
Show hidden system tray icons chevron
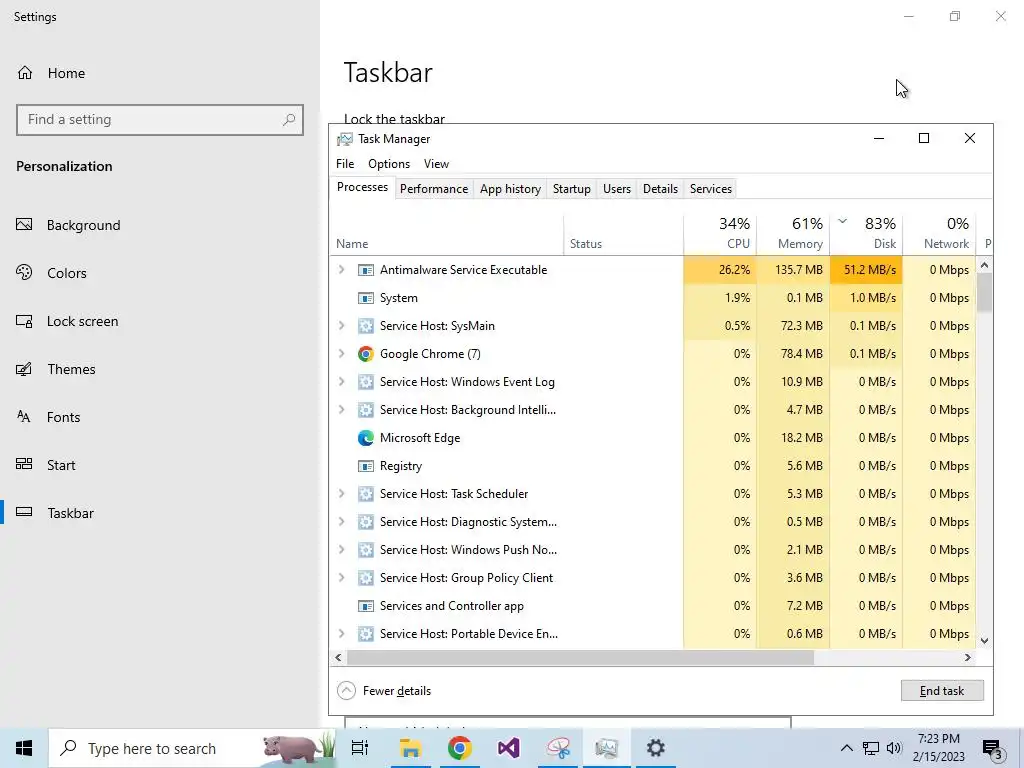(846, 748)
